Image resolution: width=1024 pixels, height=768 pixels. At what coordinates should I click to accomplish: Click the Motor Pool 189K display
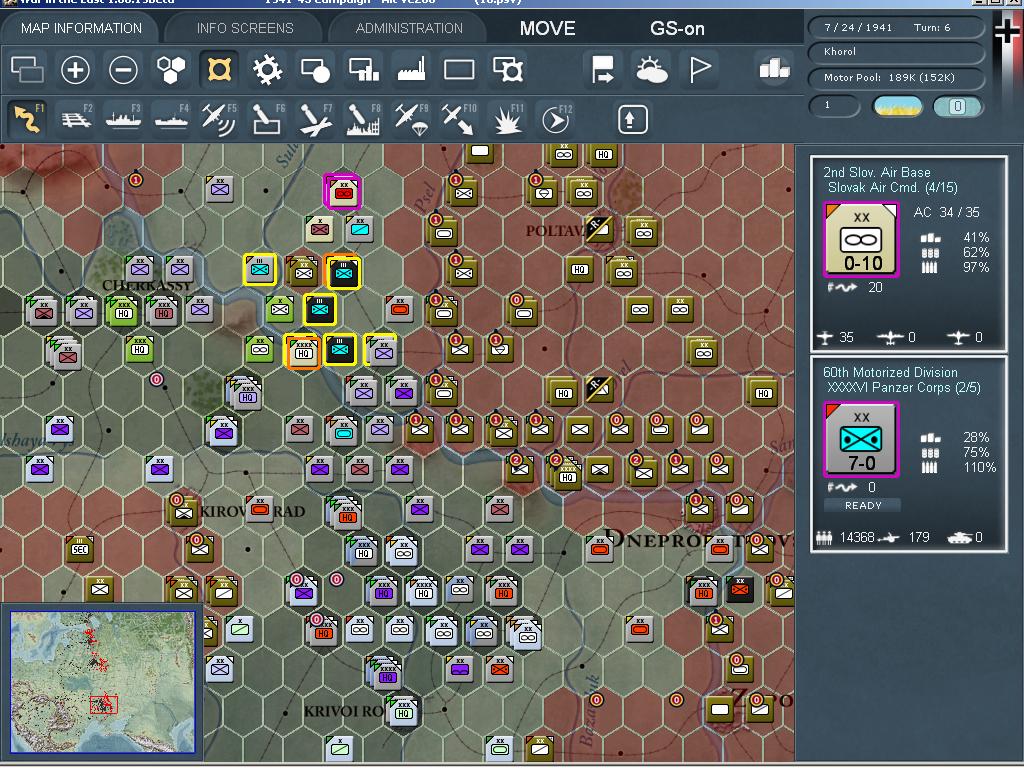point(896,78)
